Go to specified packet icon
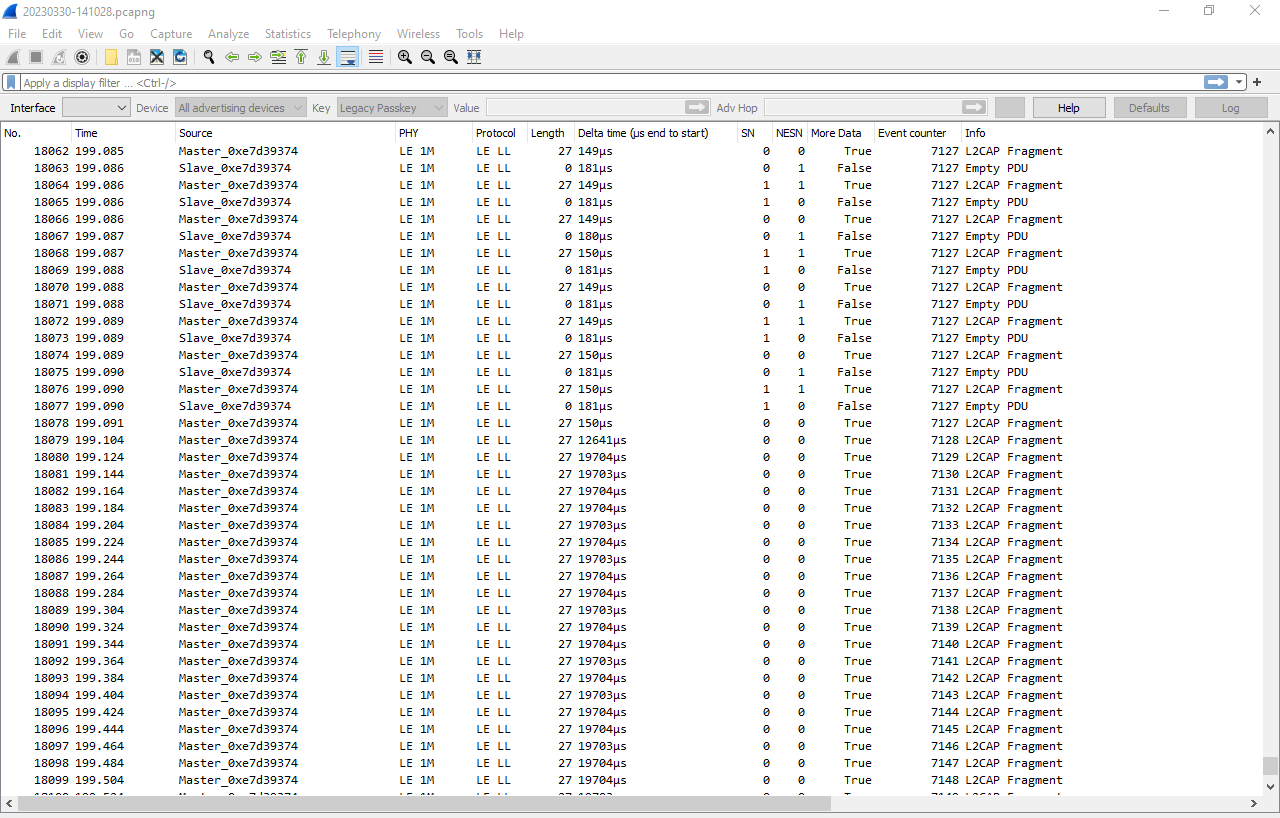The image size is (1280, 818). coord(278,57)
